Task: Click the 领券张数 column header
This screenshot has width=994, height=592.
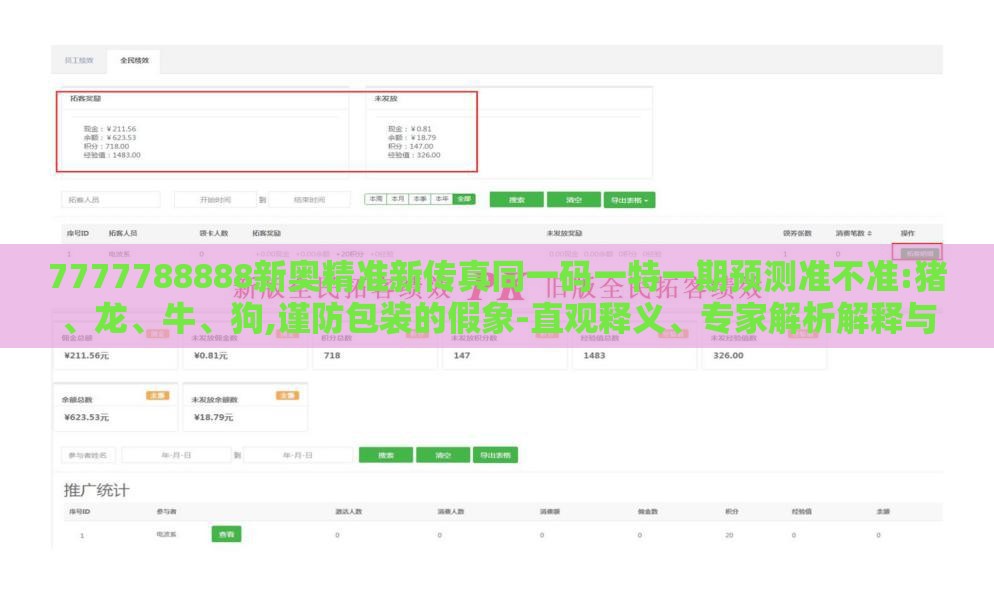Action: (x=797, y=233)
